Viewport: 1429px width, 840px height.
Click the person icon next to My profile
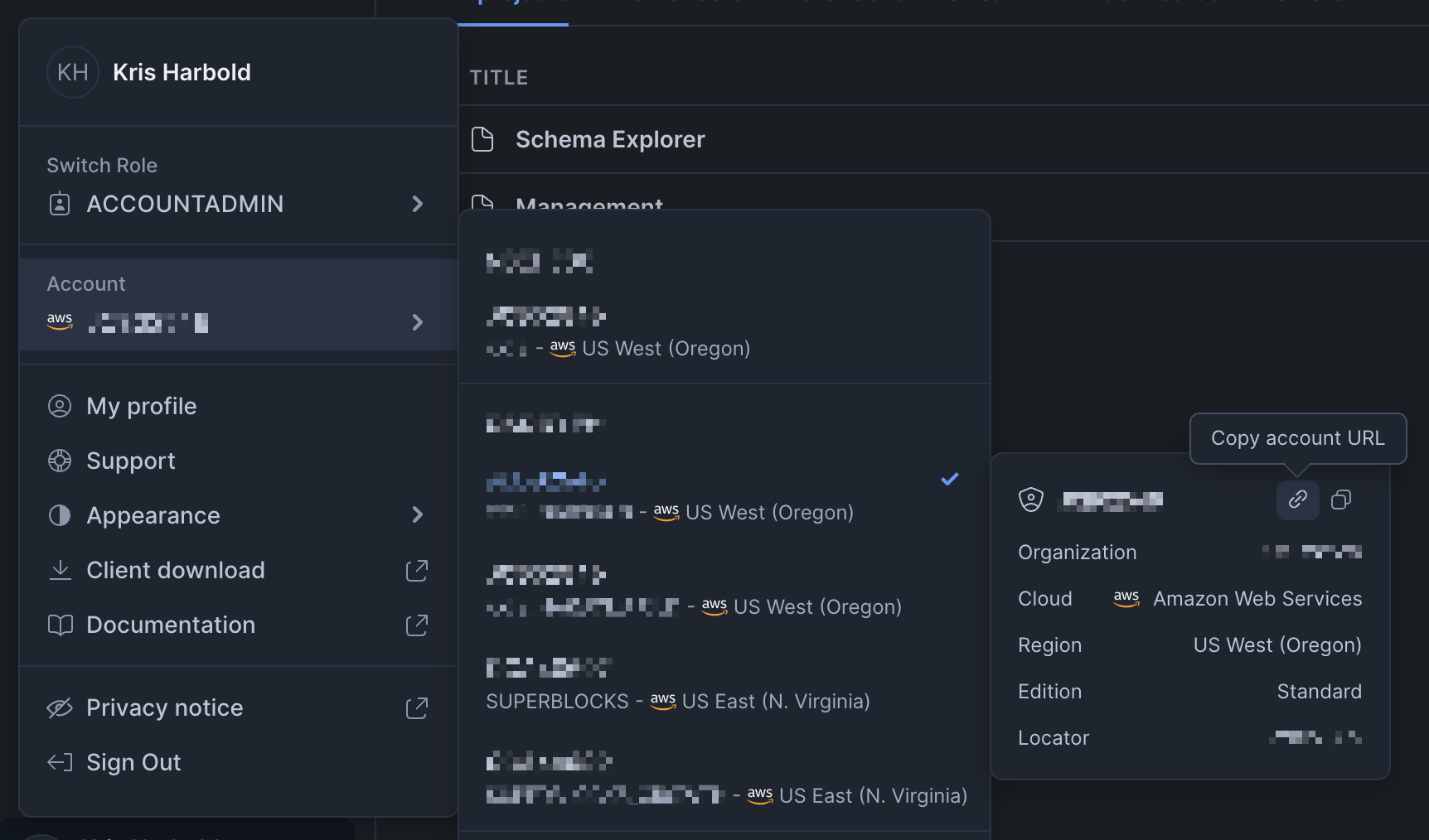tap(59, 406)
